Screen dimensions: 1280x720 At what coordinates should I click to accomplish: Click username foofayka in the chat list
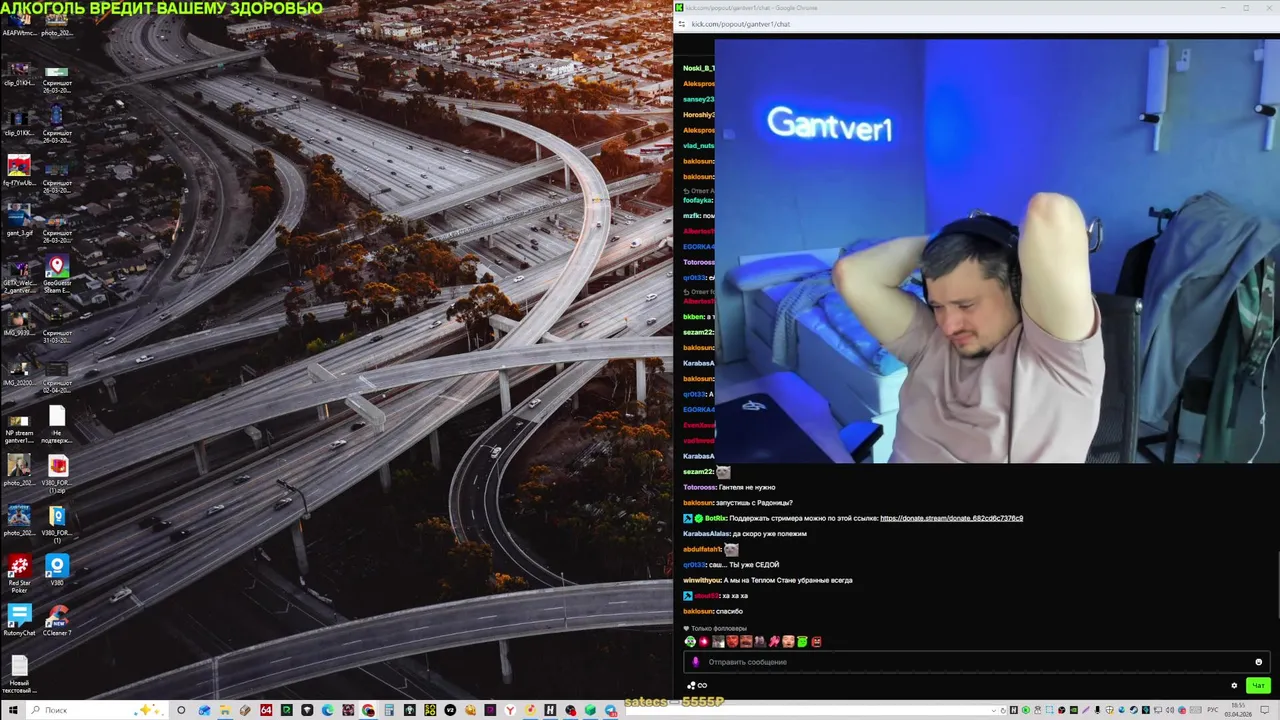click(698, 200)
